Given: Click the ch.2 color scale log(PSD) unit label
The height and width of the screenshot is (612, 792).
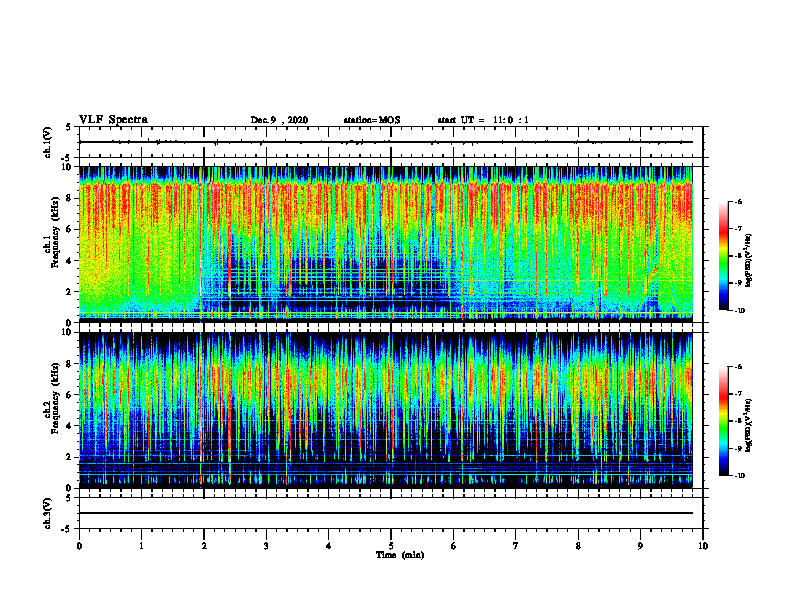Looking at the screenshot, I should pos(749,425).
